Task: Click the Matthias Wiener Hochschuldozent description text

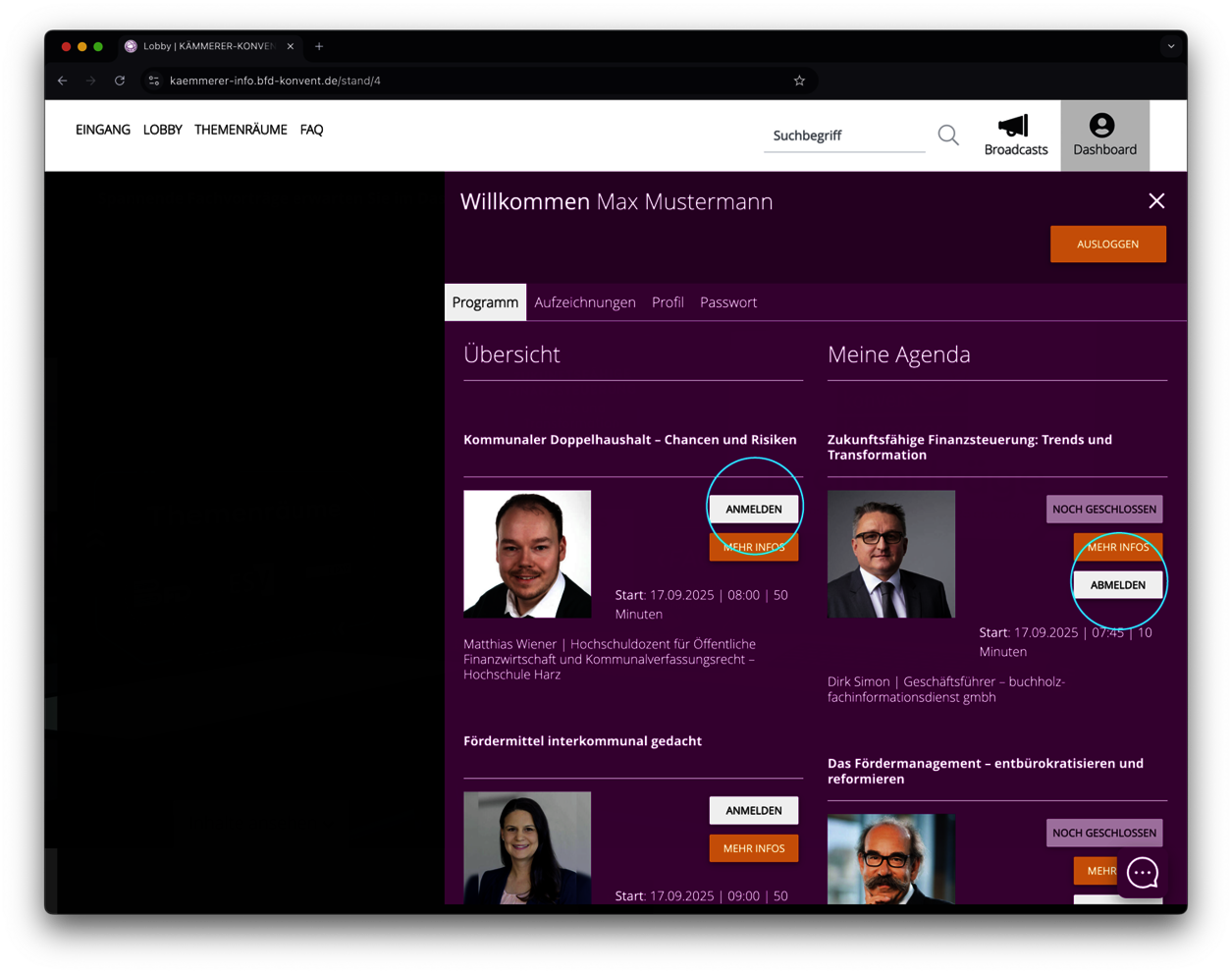Action: coord(610,659)
